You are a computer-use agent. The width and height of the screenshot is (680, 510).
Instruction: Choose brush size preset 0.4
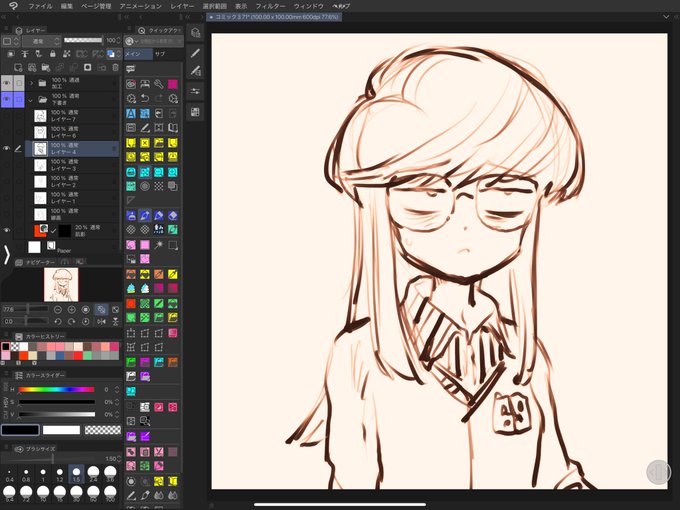(x=9, y=474)
